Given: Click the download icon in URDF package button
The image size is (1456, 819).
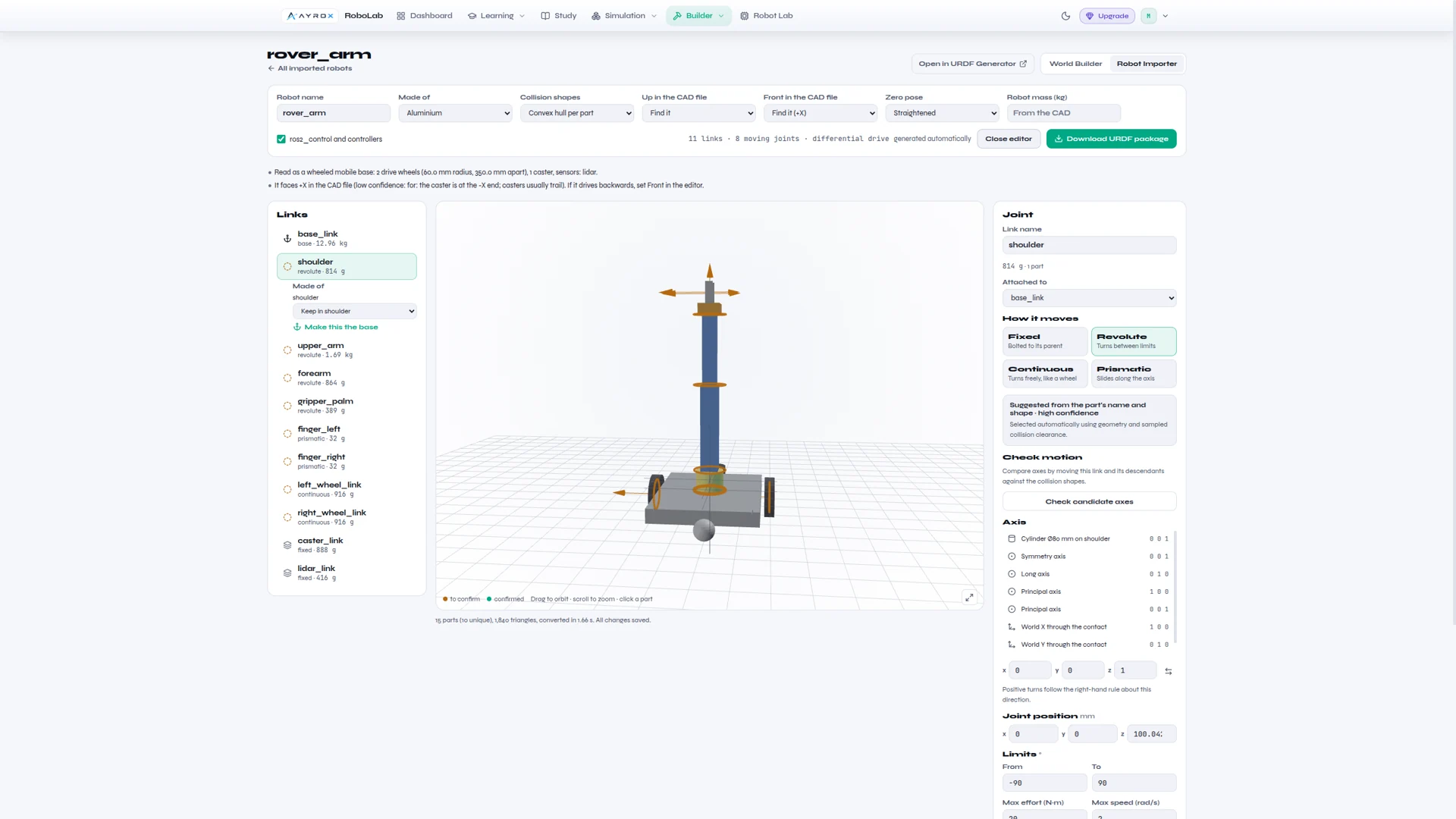Looking at the screenshot, I should tap(1059, 139).
